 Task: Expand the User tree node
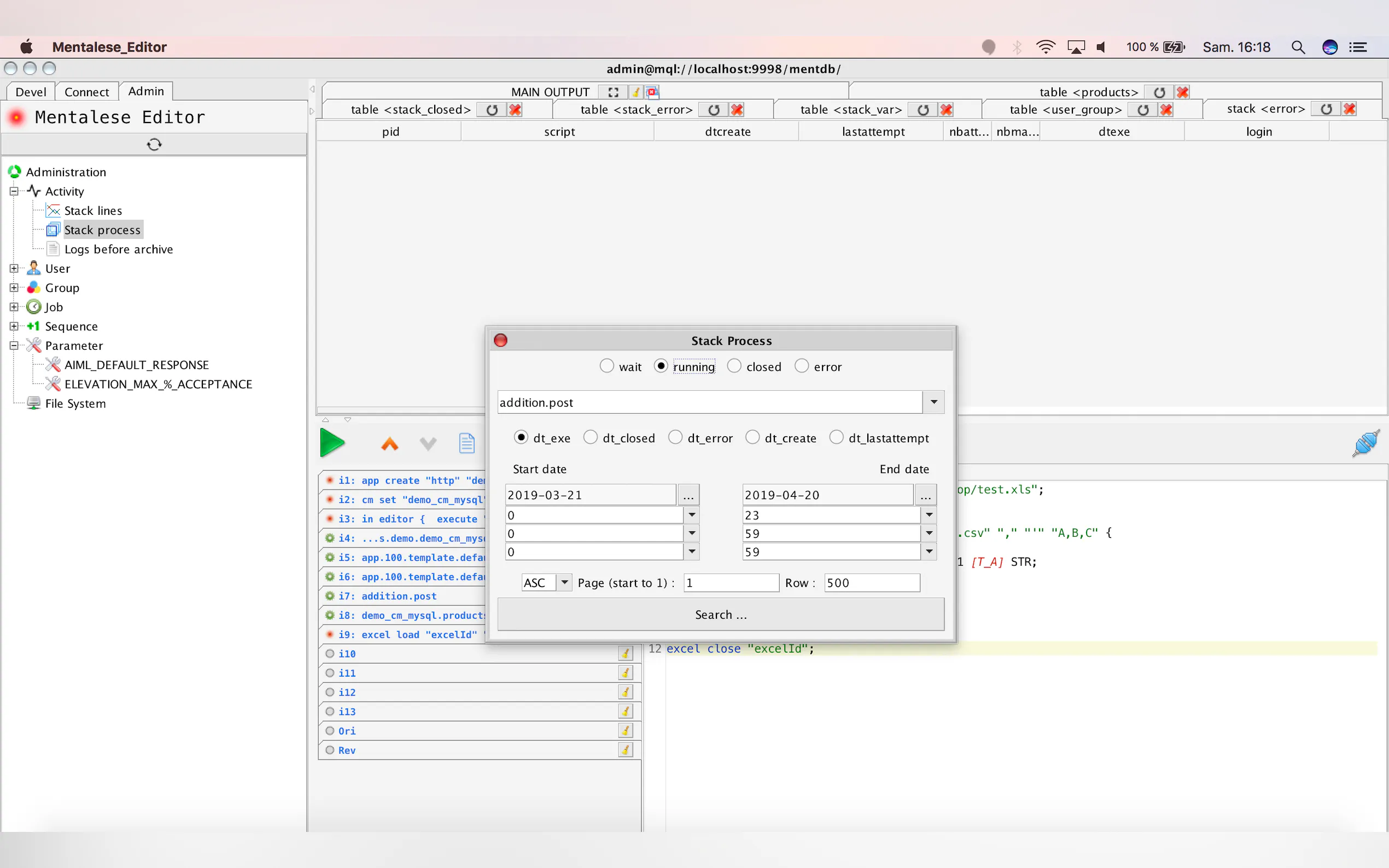[14, 268]
